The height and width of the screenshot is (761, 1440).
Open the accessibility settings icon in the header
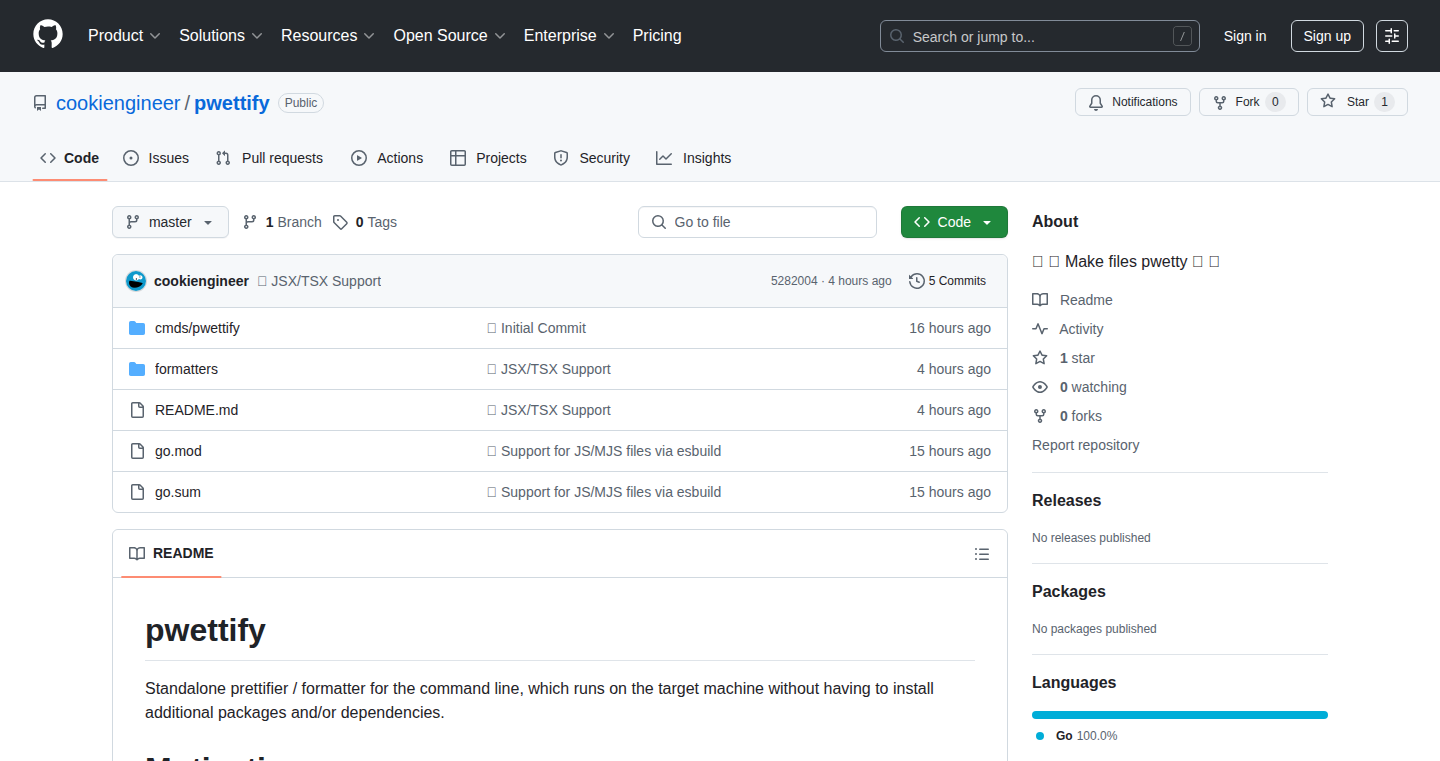pyautogui.click(x=1392, y=36)
